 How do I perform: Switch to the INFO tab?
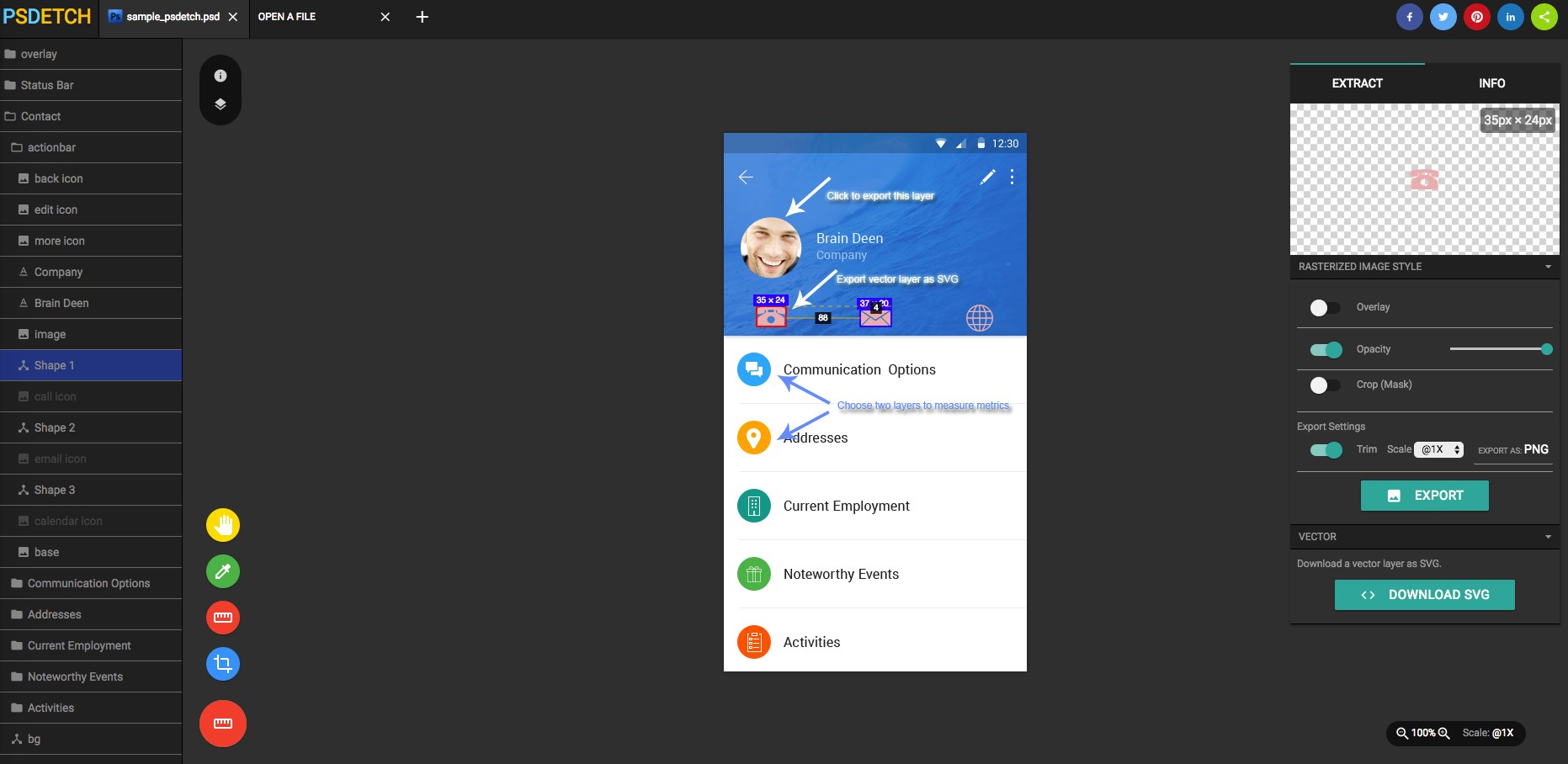(x=1492, y=83)
